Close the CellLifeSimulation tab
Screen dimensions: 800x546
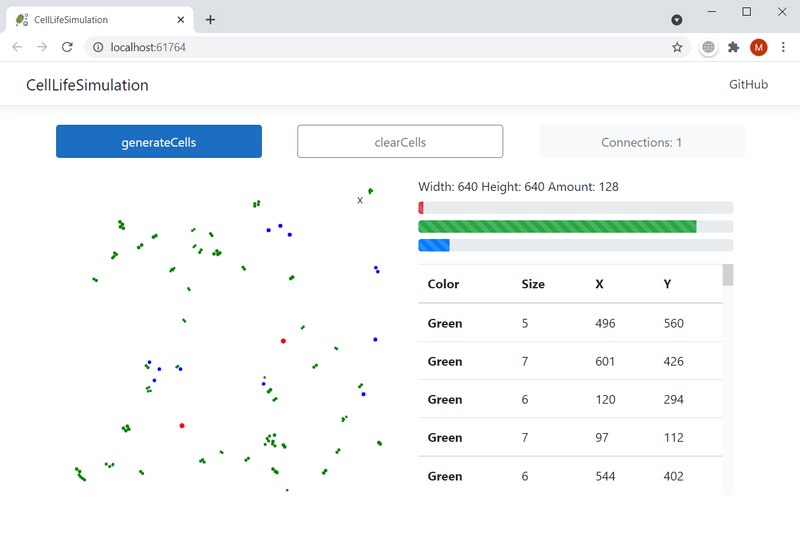(x=181, y=20)
